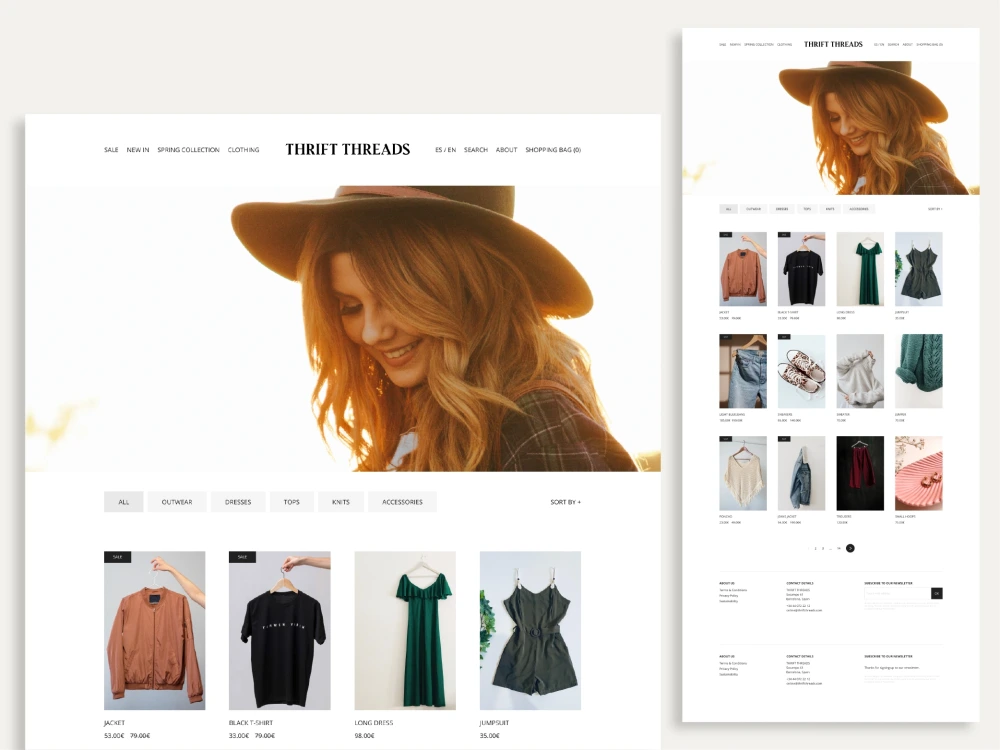
Task: Select TOPS filter tab on large page
Action: pyautogui.click(x=291, y=502)
